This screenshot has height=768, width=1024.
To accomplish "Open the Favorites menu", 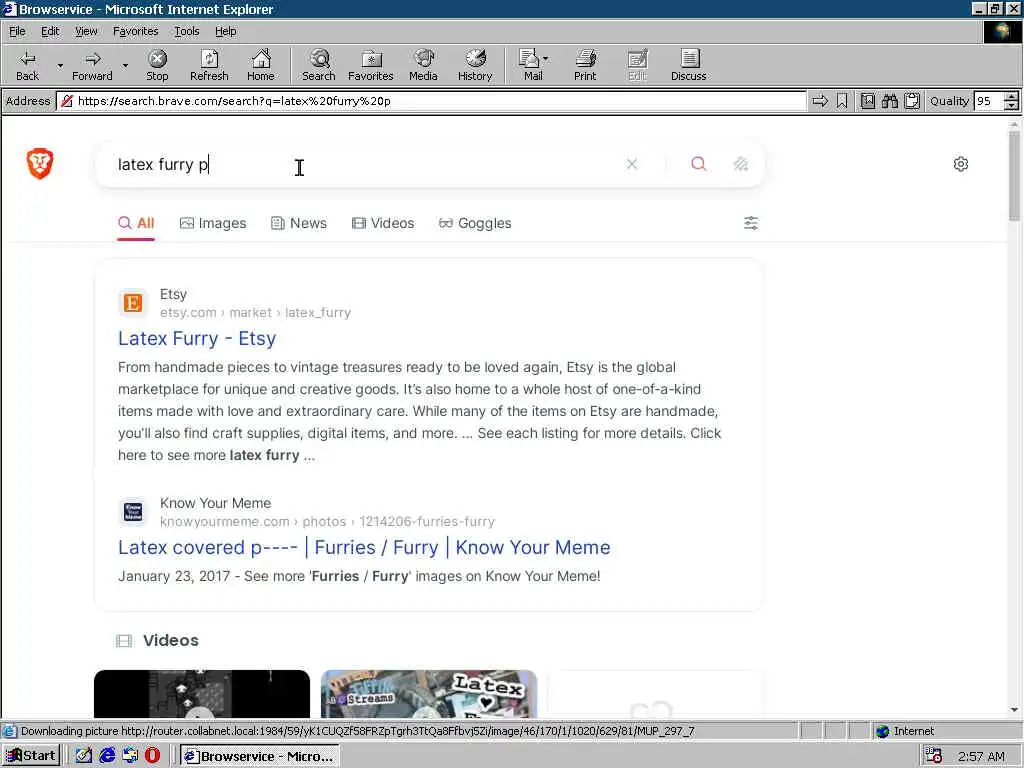I will tap(135, 31).
